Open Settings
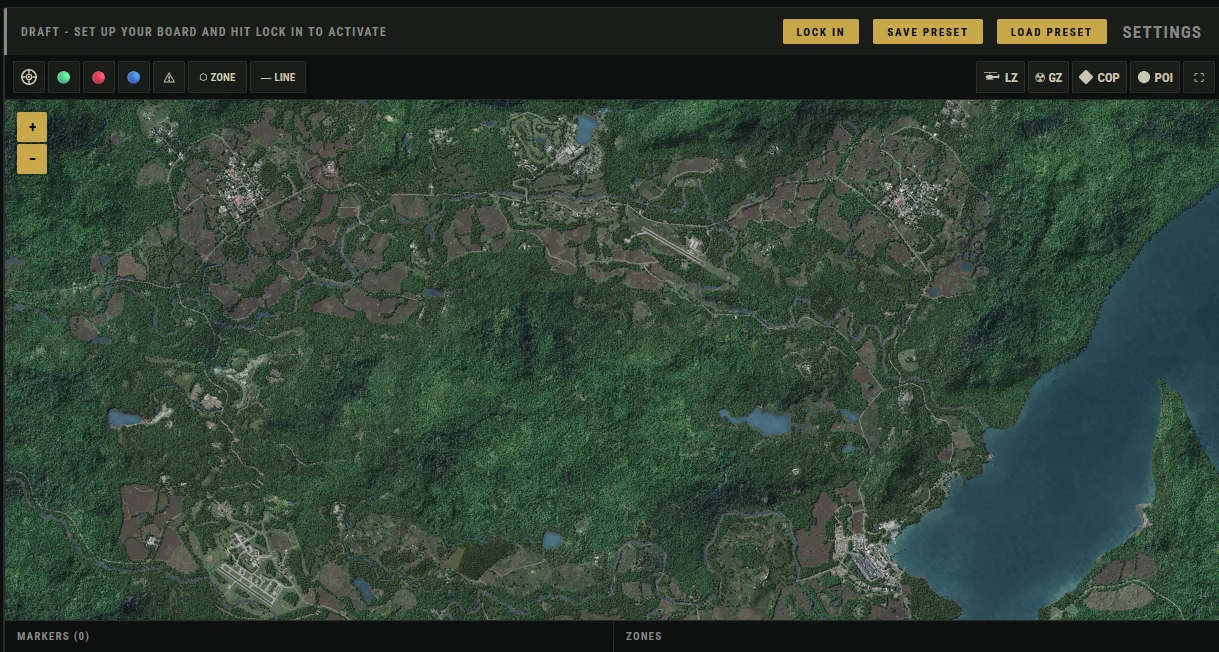 pyautogui.click(x=1162, y=32)
